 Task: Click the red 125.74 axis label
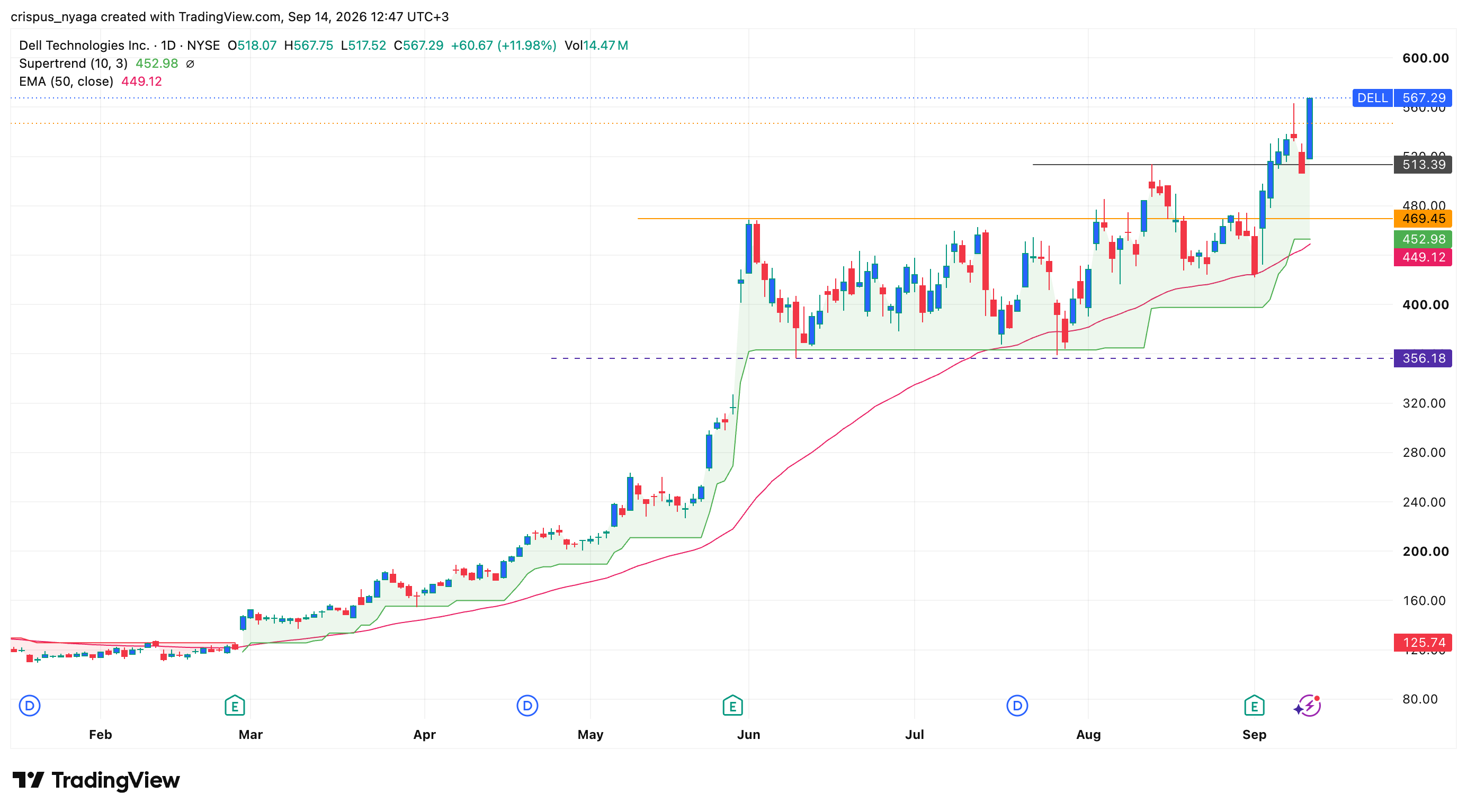(x=1423, y=643)
